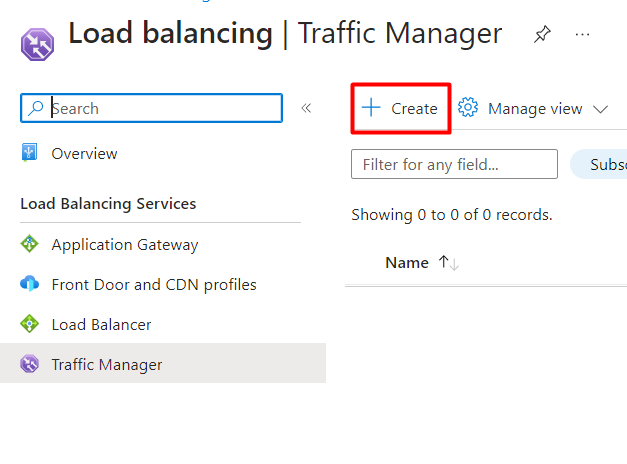Open the more options ellipsis menu
The height and width of the screenshot is (464, 627).
click(x=582, y=35)
